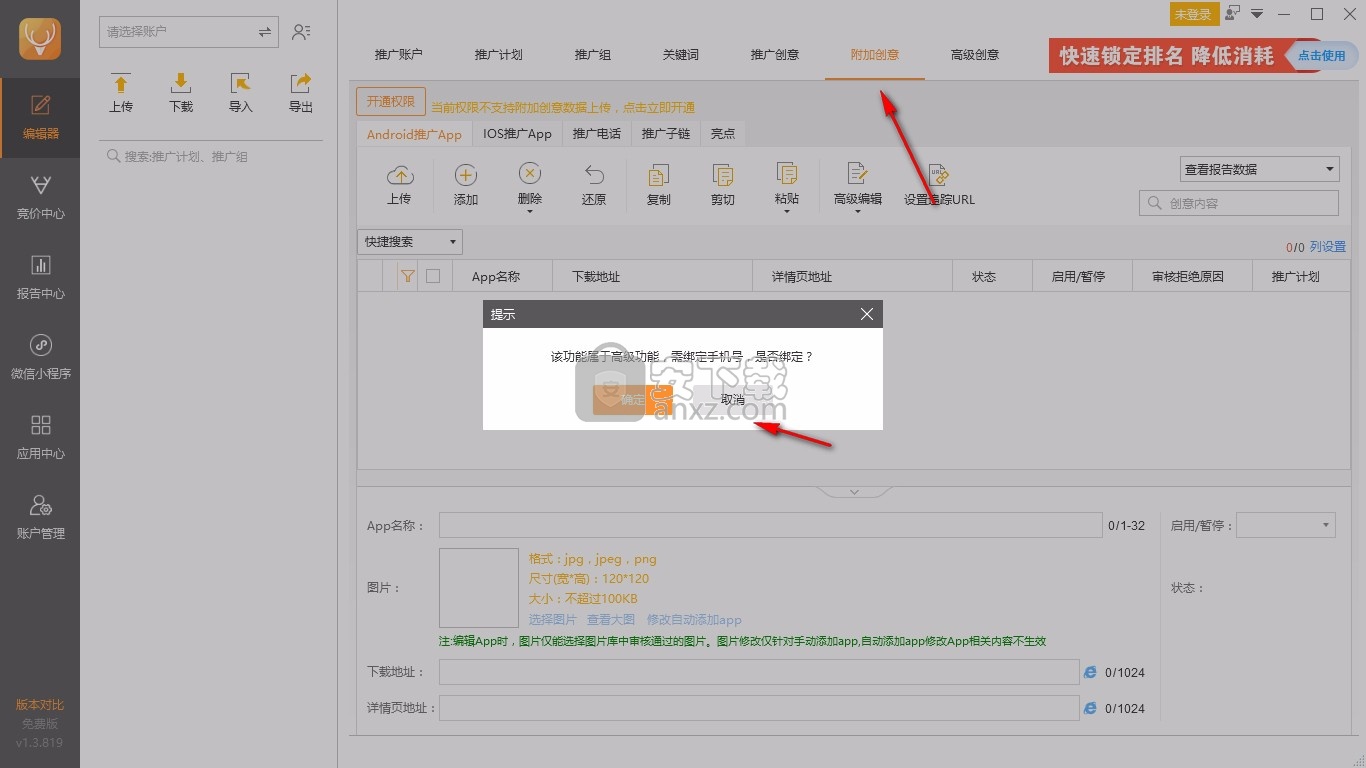Image resolution: width=1366 pixels, height=768 pixels.
Task: Open browser icon beside download address field
Action: pos(1090,672)
